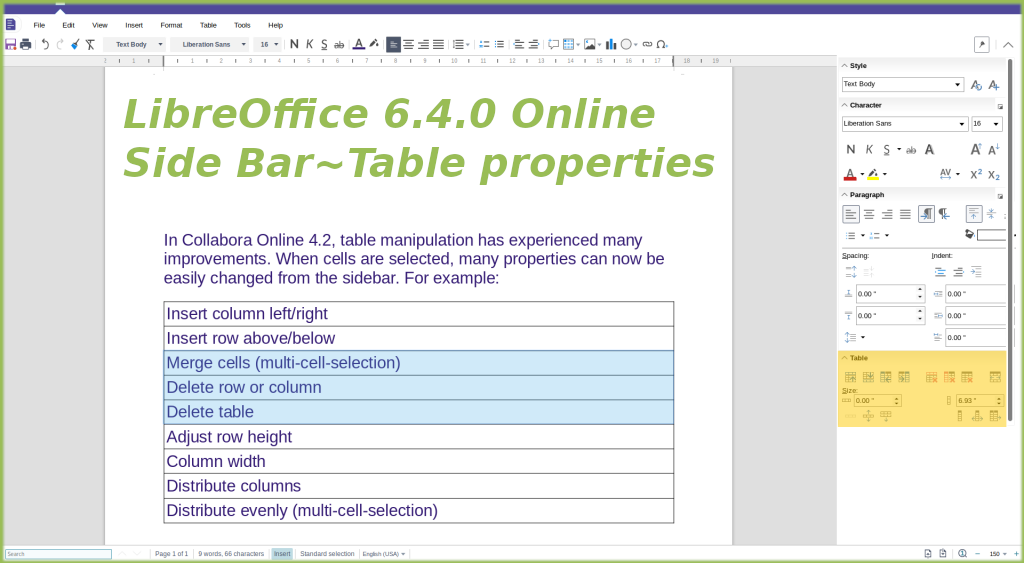The image size is (1024, 563).
Task: Apply strikethrough from the top toolbar
Action: 339,44
